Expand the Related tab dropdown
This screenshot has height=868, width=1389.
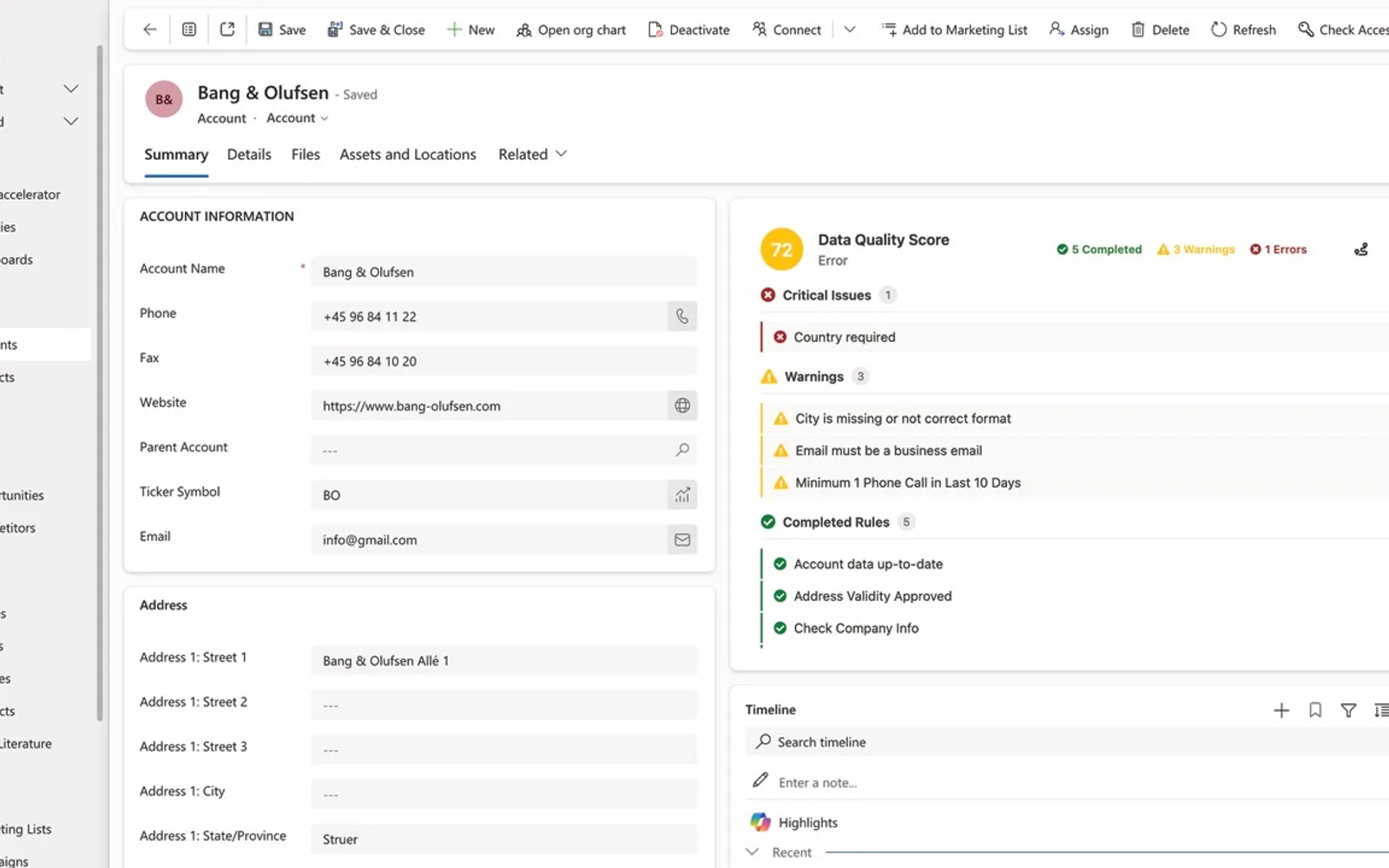pyautogui.click(x=532, y=154)
